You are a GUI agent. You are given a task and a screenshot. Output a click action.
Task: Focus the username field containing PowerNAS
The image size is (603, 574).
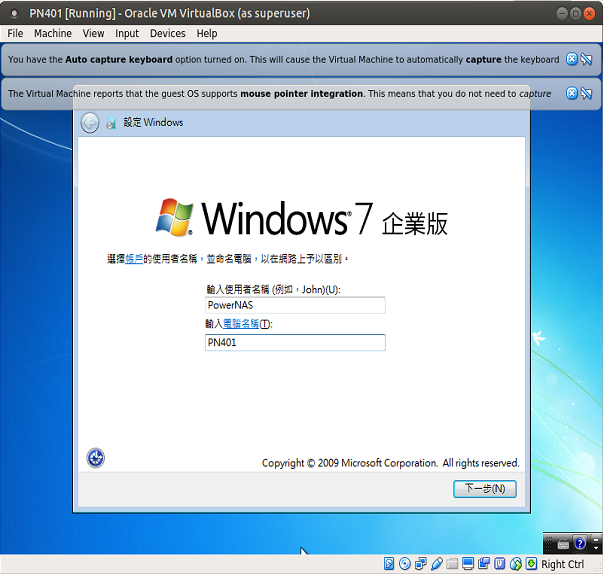[295, 305]
